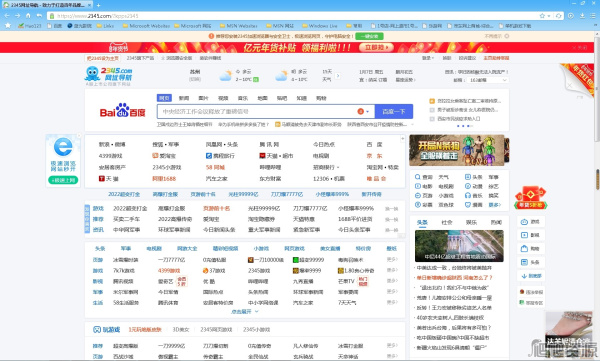
Task: Open the 天猫·超市 link with red icon
Action: click(x=276, y=156)
